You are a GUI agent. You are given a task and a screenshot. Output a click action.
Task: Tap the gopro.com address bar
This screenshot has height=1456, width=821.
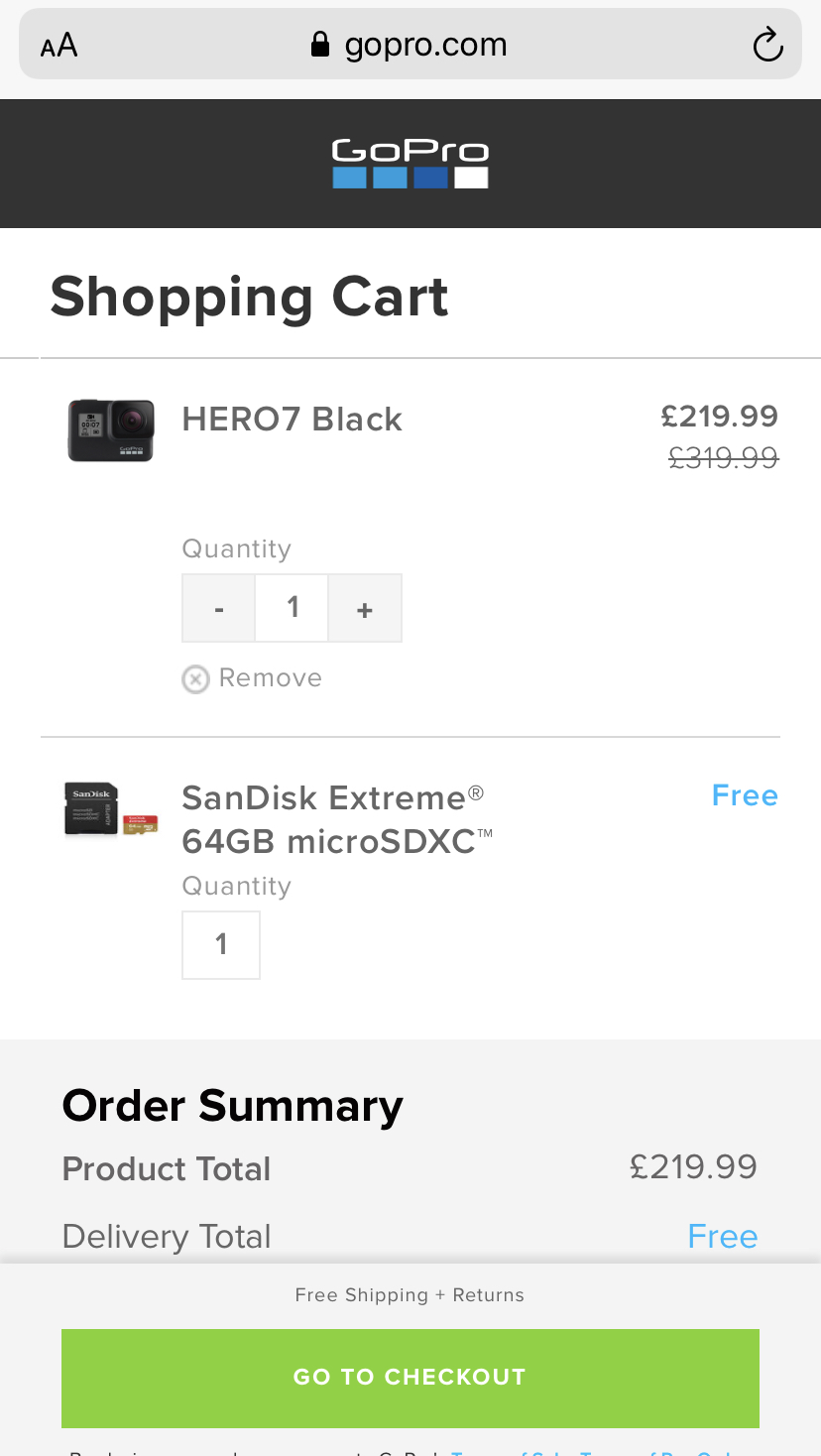[x=424, y=45]
